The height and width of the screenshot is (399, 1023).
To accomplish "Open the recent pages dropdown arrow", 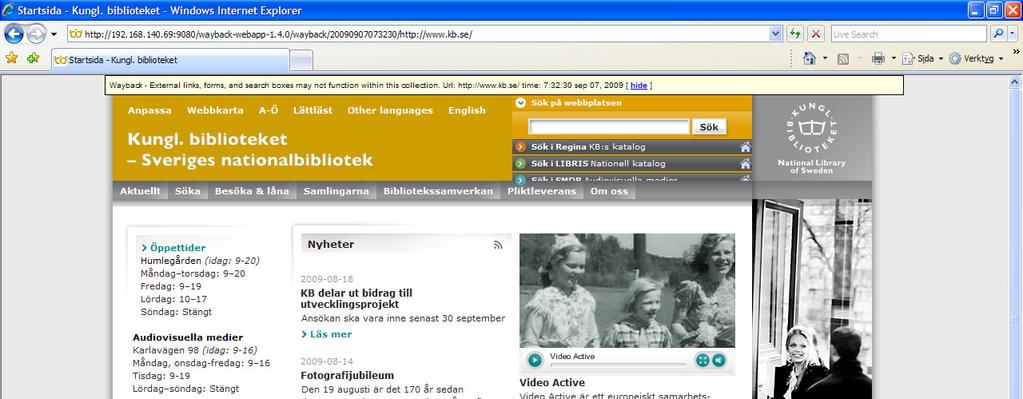I will [x=54, y=35].
